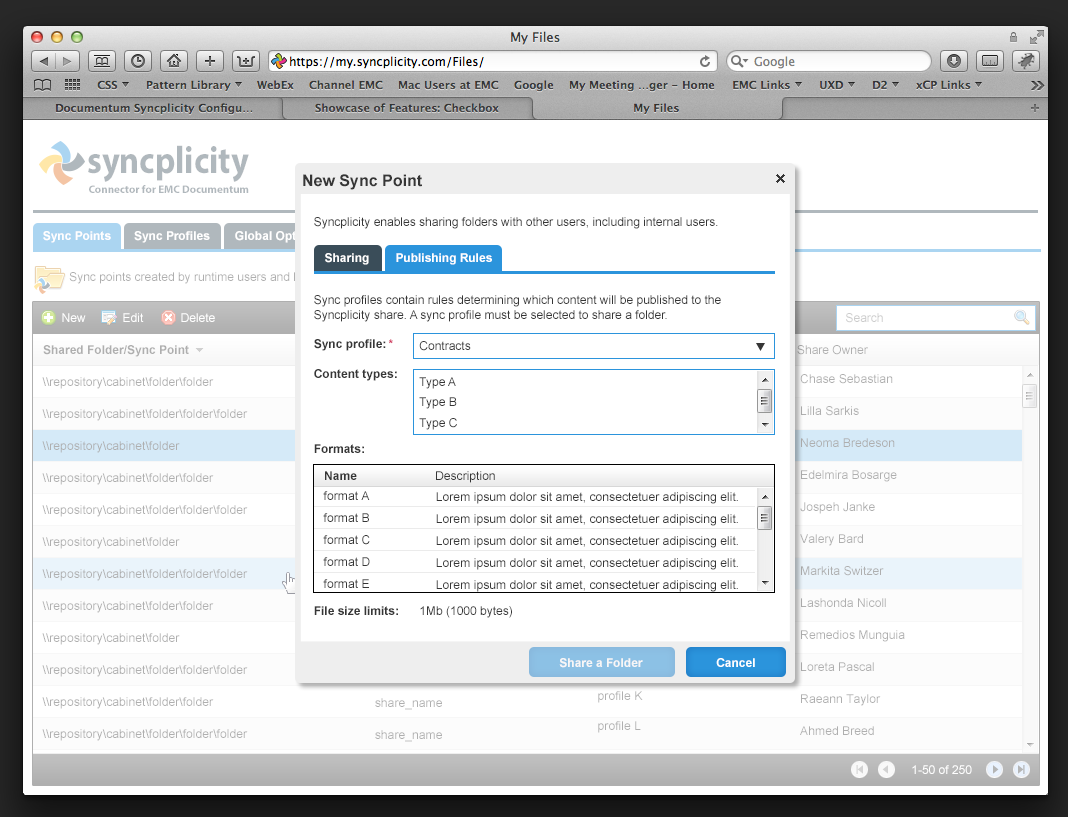
Task: Click the browser URL address field
Action: pos(492,61)
